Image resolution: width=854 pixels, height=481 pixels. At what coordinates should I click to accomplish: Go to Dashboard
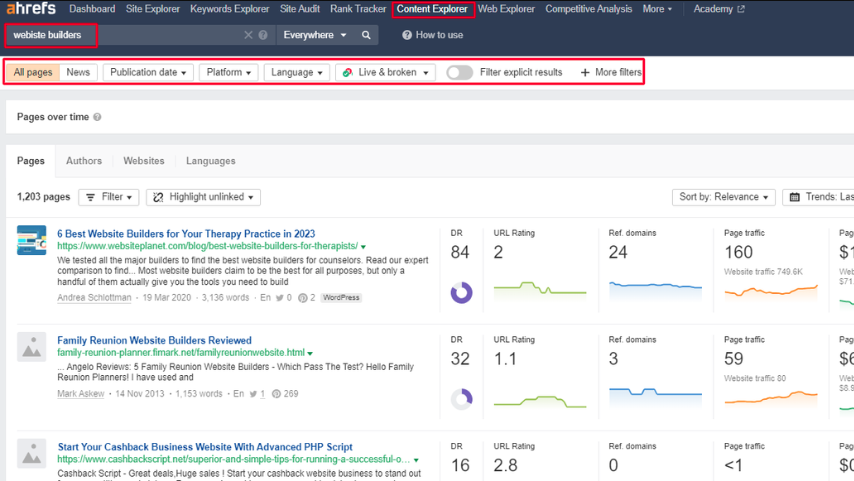(92, 9)
